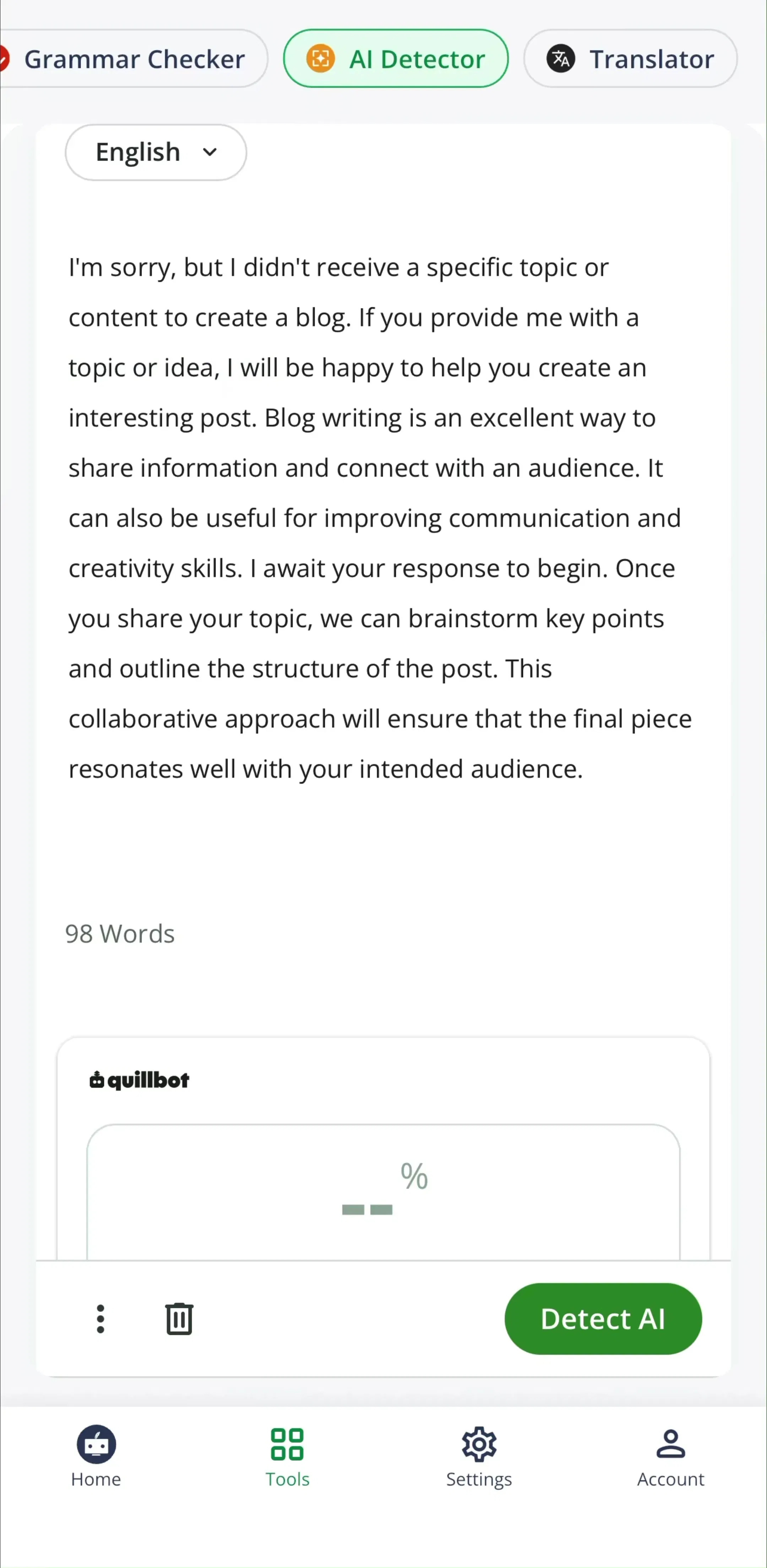Tap the Home robot icon
The image size is (767, 1568).
coord(96,1444)
